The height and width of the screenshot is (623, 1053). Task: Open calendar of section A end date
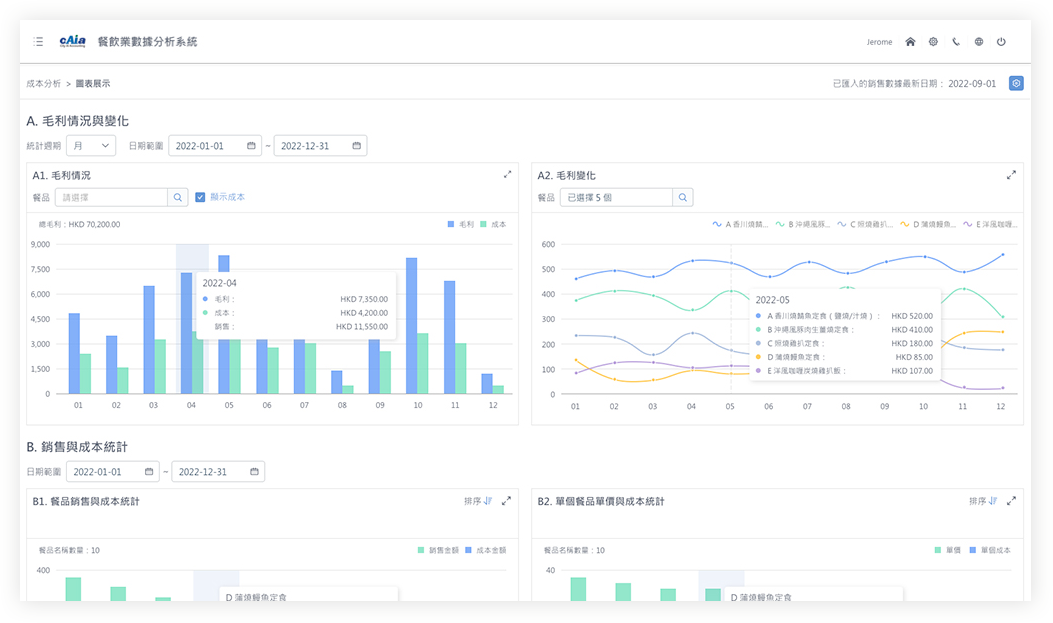(x=356, y=146)
